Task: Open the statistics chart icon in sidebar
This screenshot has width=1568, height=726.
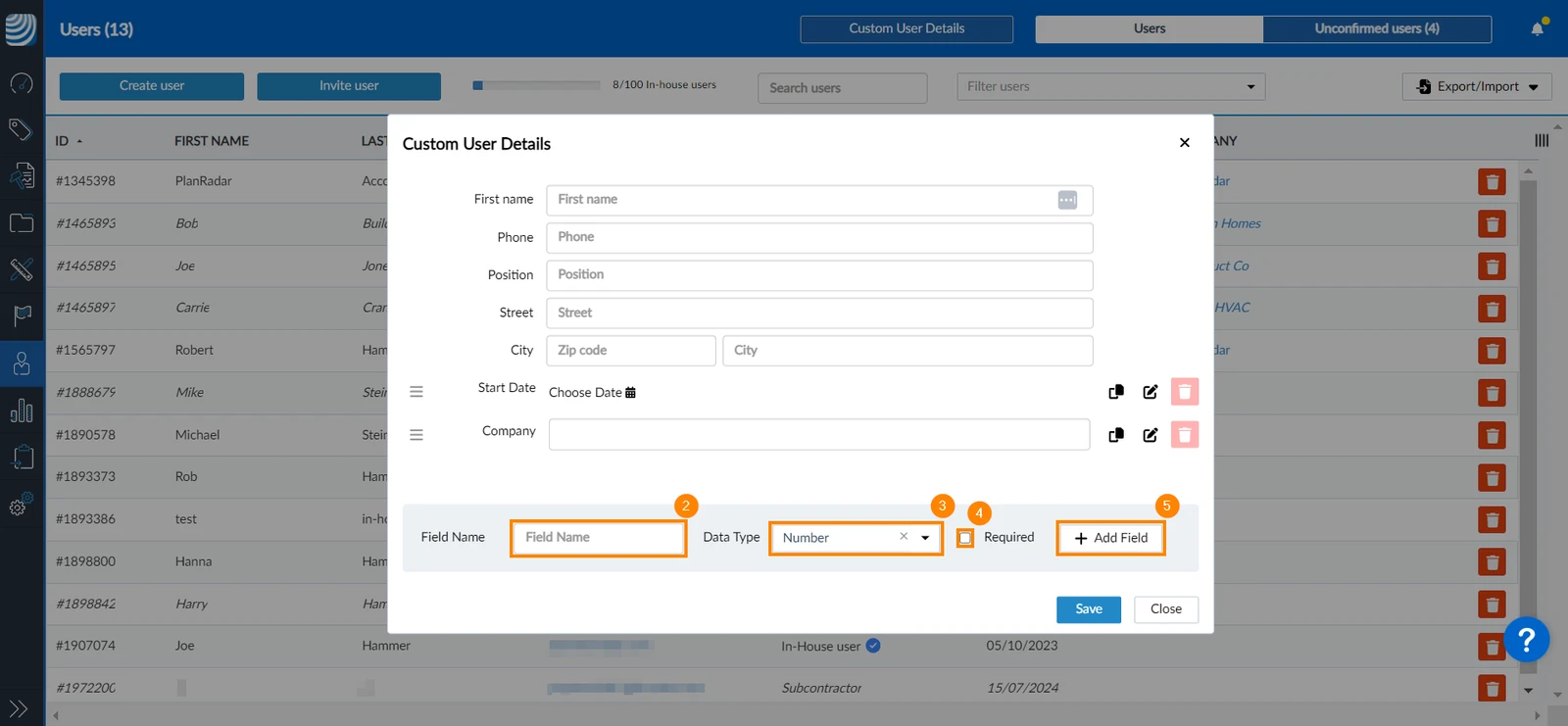Action: pos(22,411)
